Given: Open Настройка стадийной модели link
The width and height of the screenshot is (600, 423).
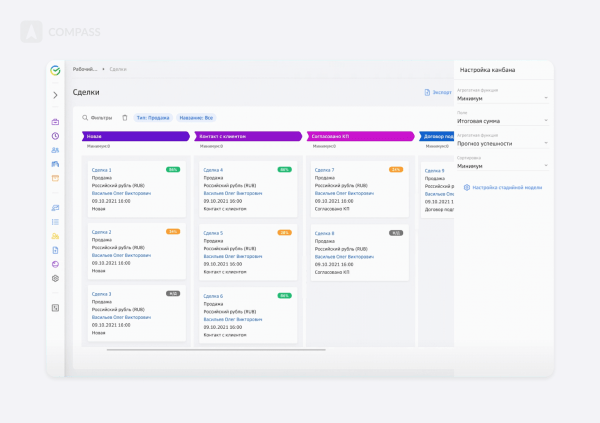Looking at the screenshot, I should point(505,187).
